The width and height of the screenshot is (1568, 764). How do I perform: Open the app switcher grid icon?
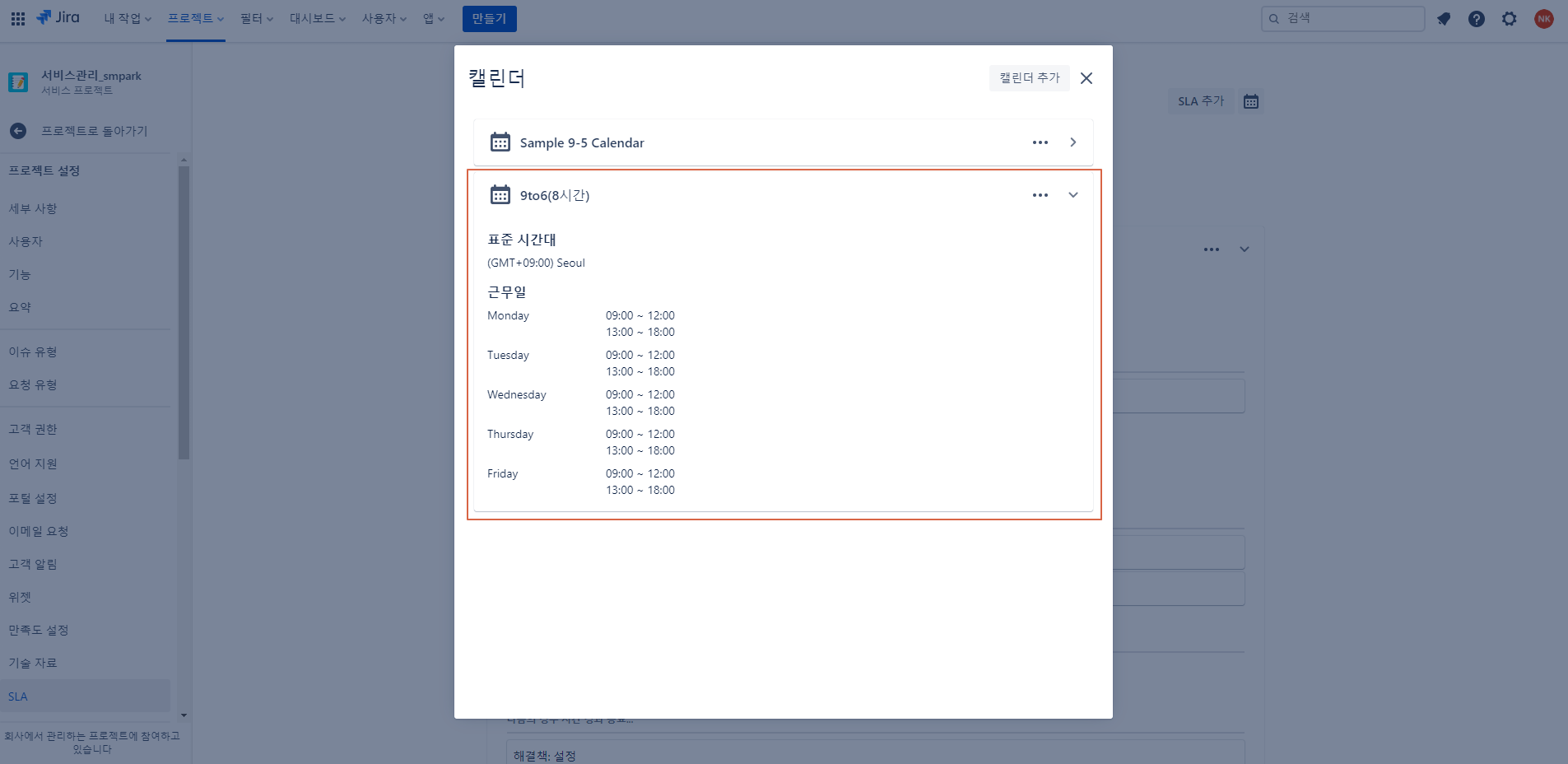[17, 18]
